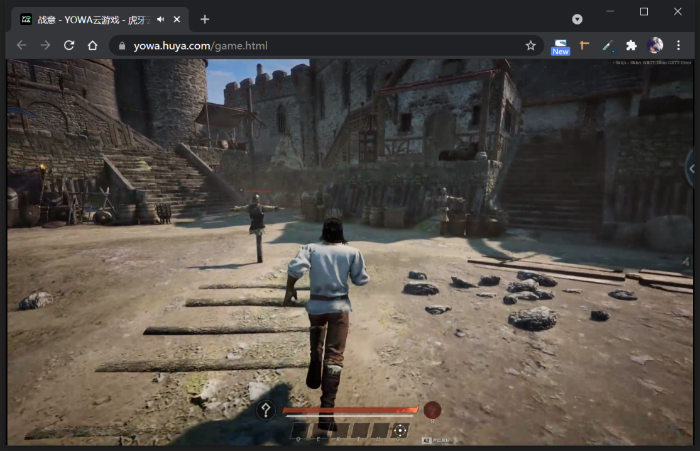Click the orange health bar

tap(350, 410)
